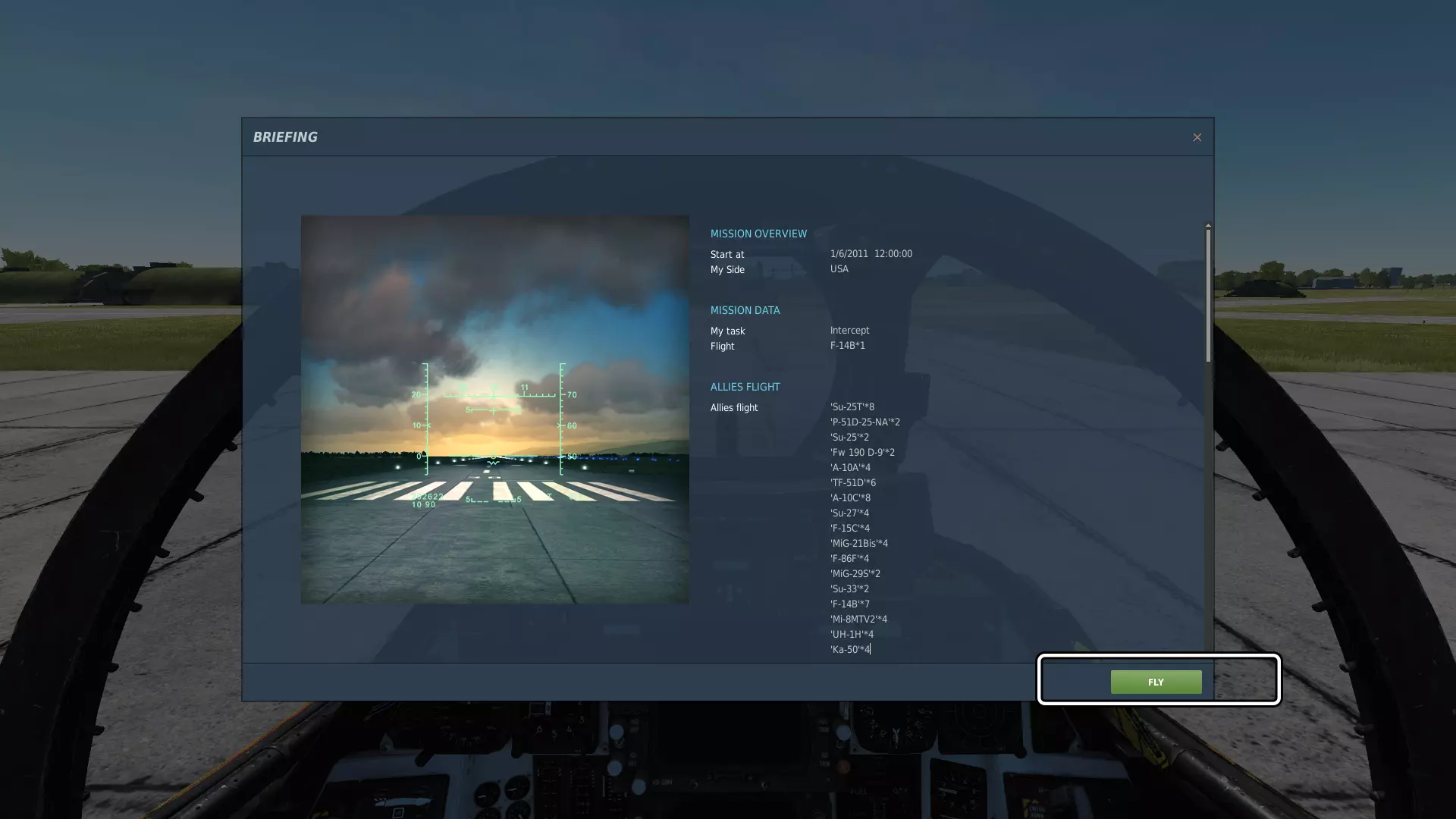The width and height of the screenshot is (1456, 819).
Task: Click the MISSION DATA heading
Action: (745, 310)
